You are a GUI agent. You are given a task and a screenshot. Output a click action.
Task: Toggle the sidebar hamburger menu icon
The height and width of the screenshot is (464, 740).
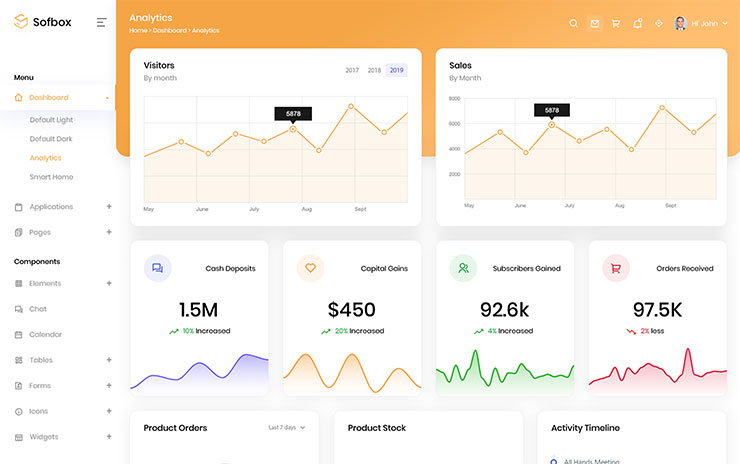(101, 22)
